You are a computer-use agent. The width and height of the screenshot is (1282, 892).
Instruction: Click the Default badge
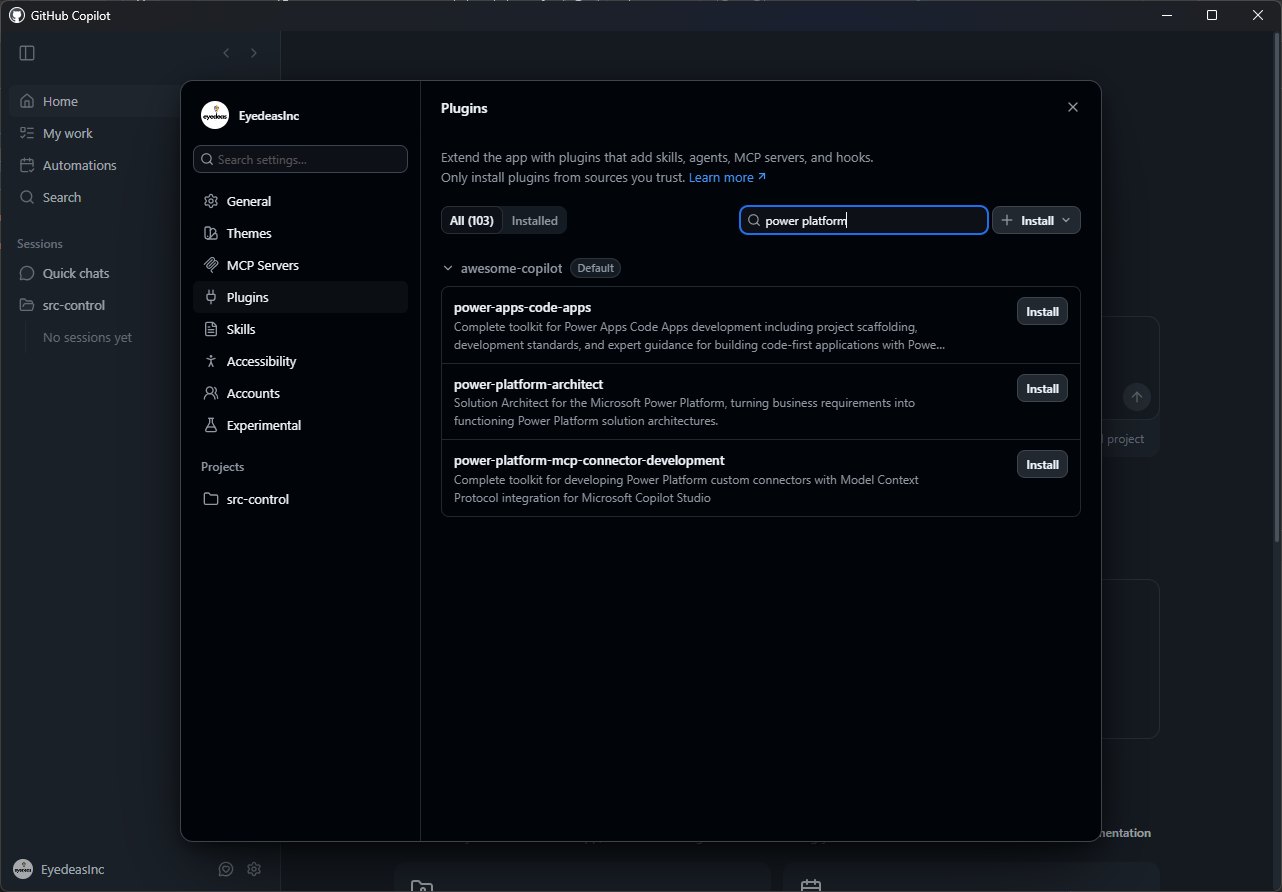(595, 268)
